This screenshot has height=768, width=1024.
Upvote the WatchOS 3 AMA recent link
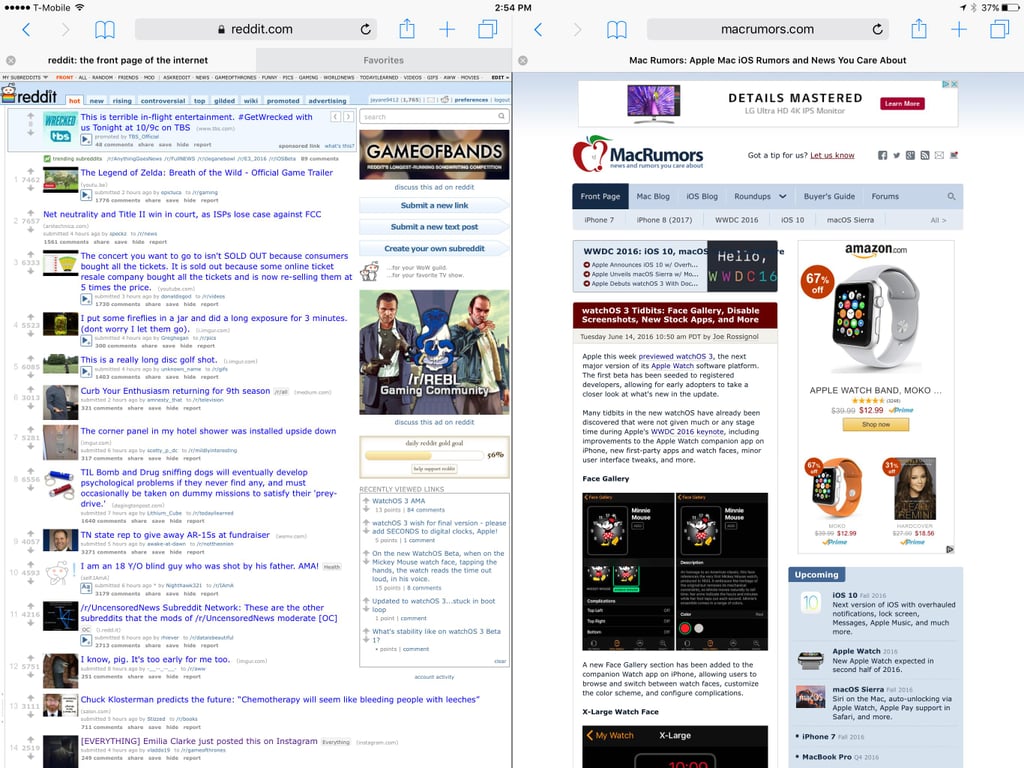[x=366, y=500]
